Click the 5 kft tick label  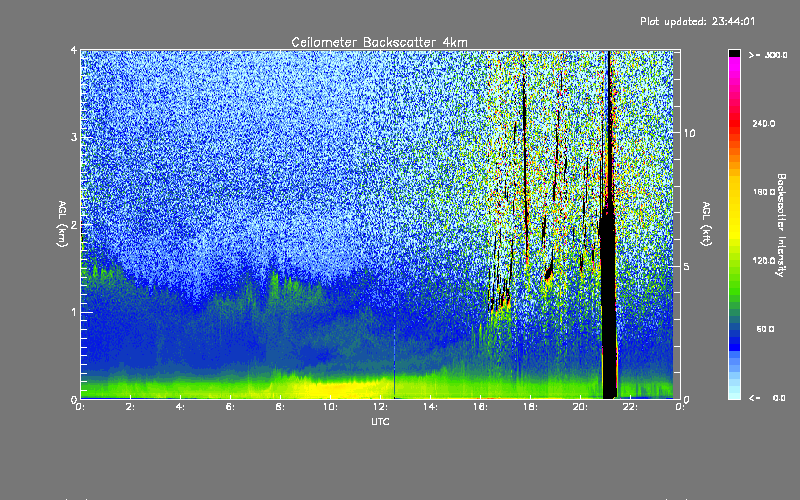(x=687, y=266)
